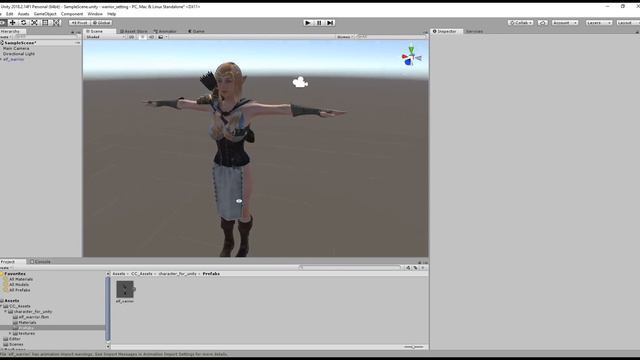Select the Move tool in toolbar
Image resolution: width=640 pixels, height=360 pixels.
(x=13, y=22)
